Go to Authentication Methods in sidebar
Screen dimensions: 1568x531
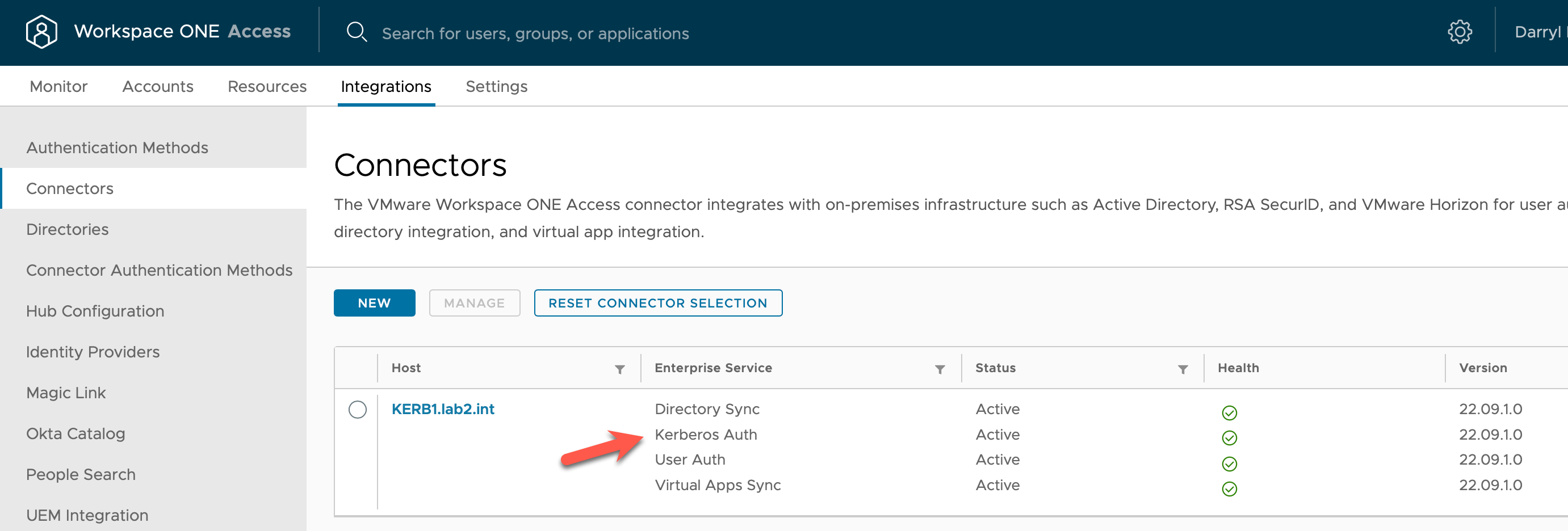(x=117, y=148)
